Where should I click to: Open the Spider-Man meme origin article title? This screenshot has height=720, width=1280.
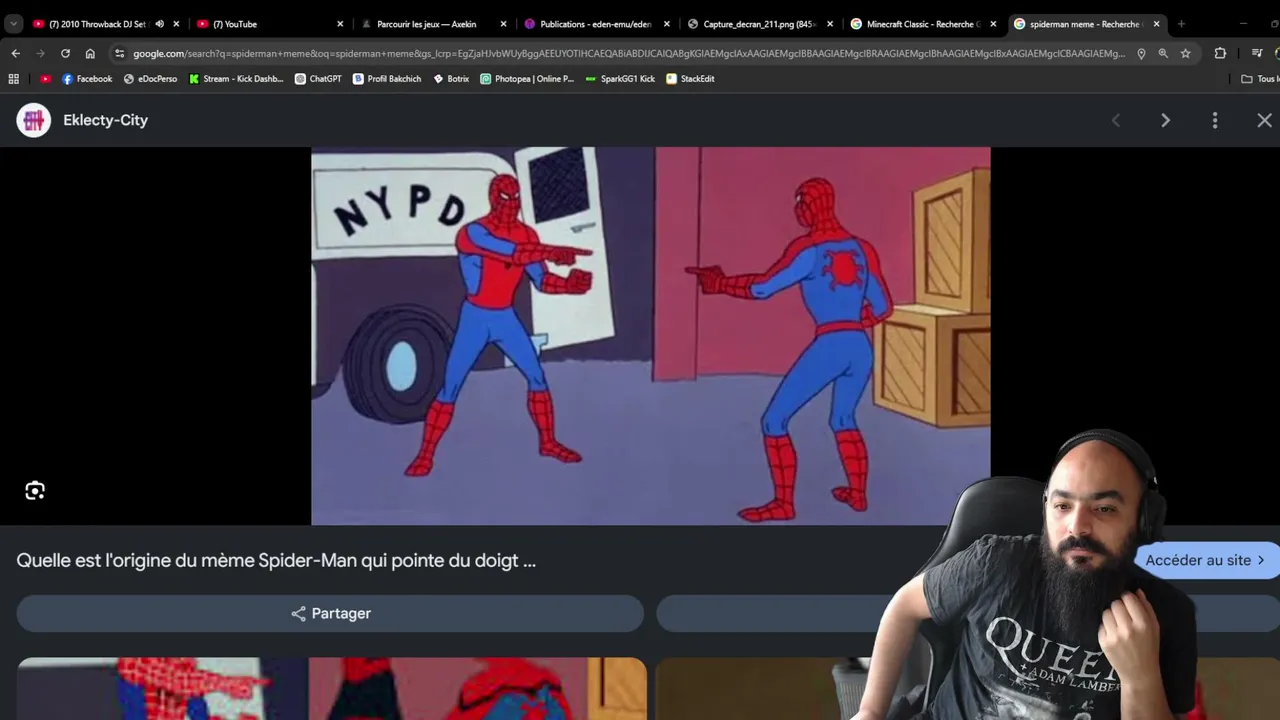click(x=276, y=560)
